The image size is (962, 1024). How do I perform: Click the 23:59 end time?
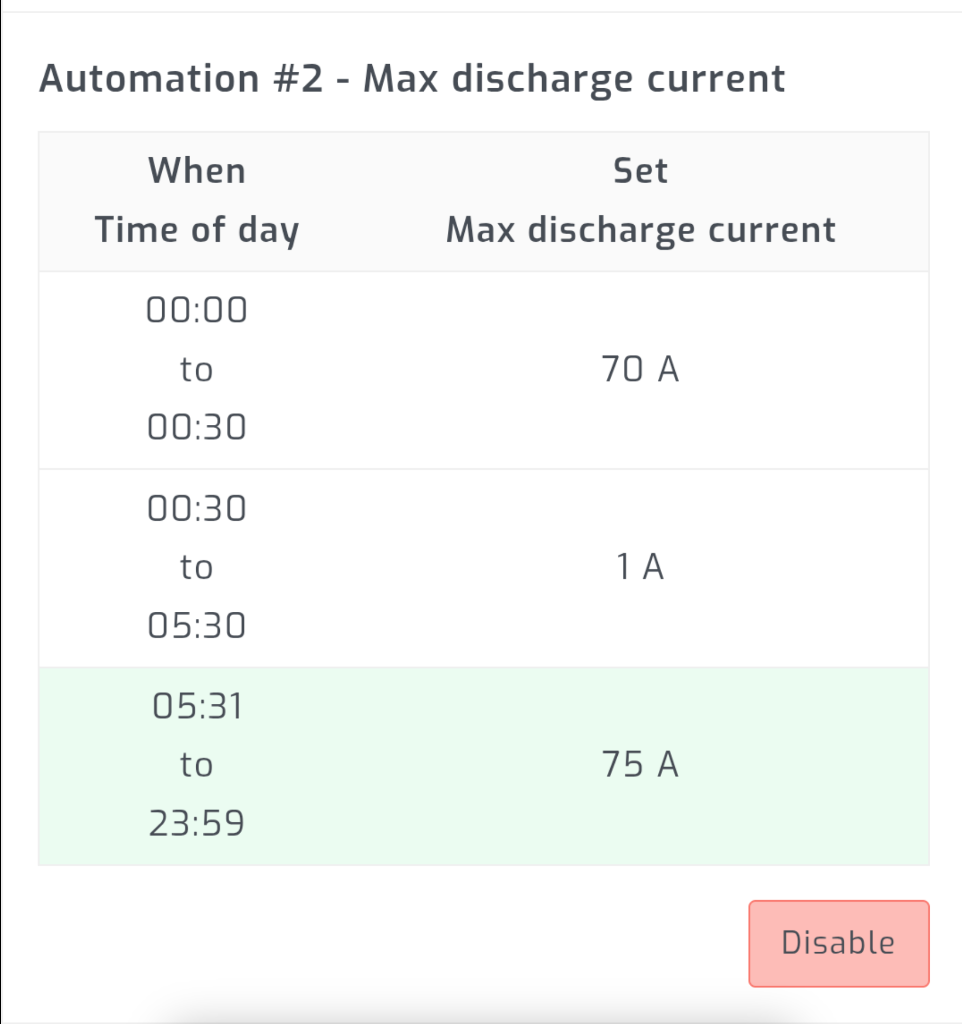(197, 822)
